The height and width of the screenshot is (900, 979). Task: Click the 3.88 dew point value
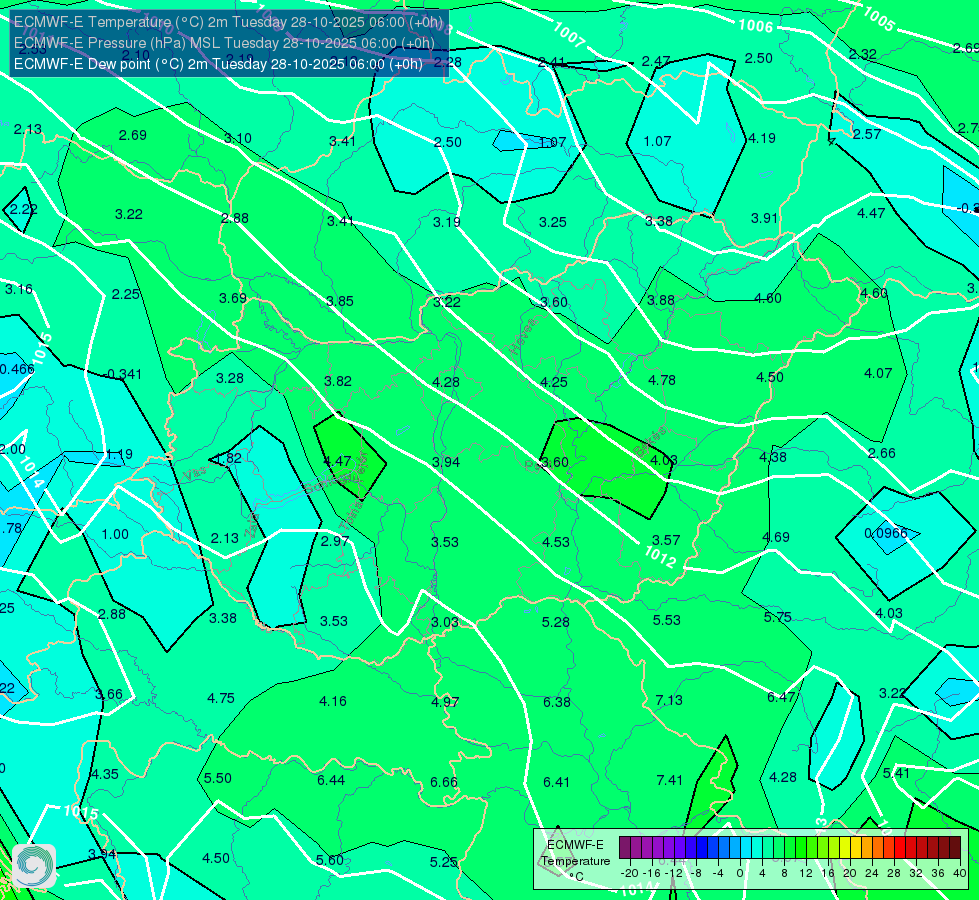[661, 300]
